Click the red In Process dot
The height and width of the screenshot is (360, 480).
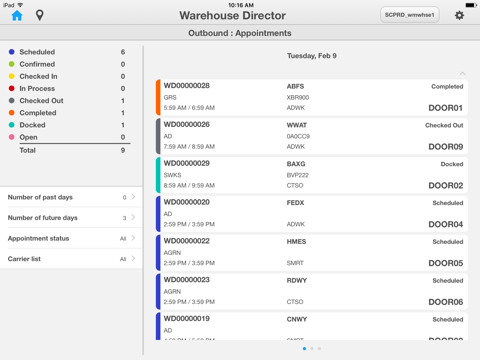tap(12, 88)
